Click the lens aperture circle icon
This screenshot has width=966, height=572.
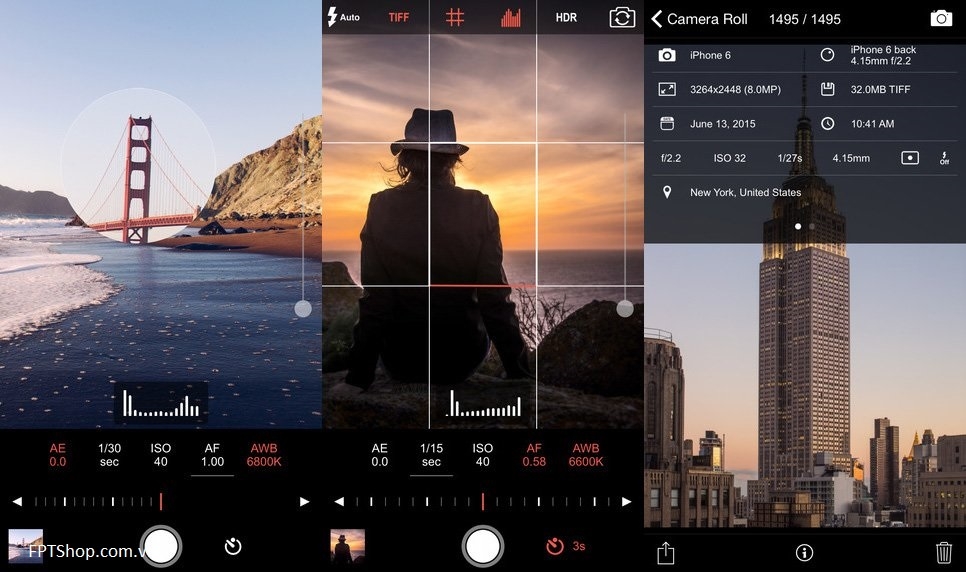(827, 55)
